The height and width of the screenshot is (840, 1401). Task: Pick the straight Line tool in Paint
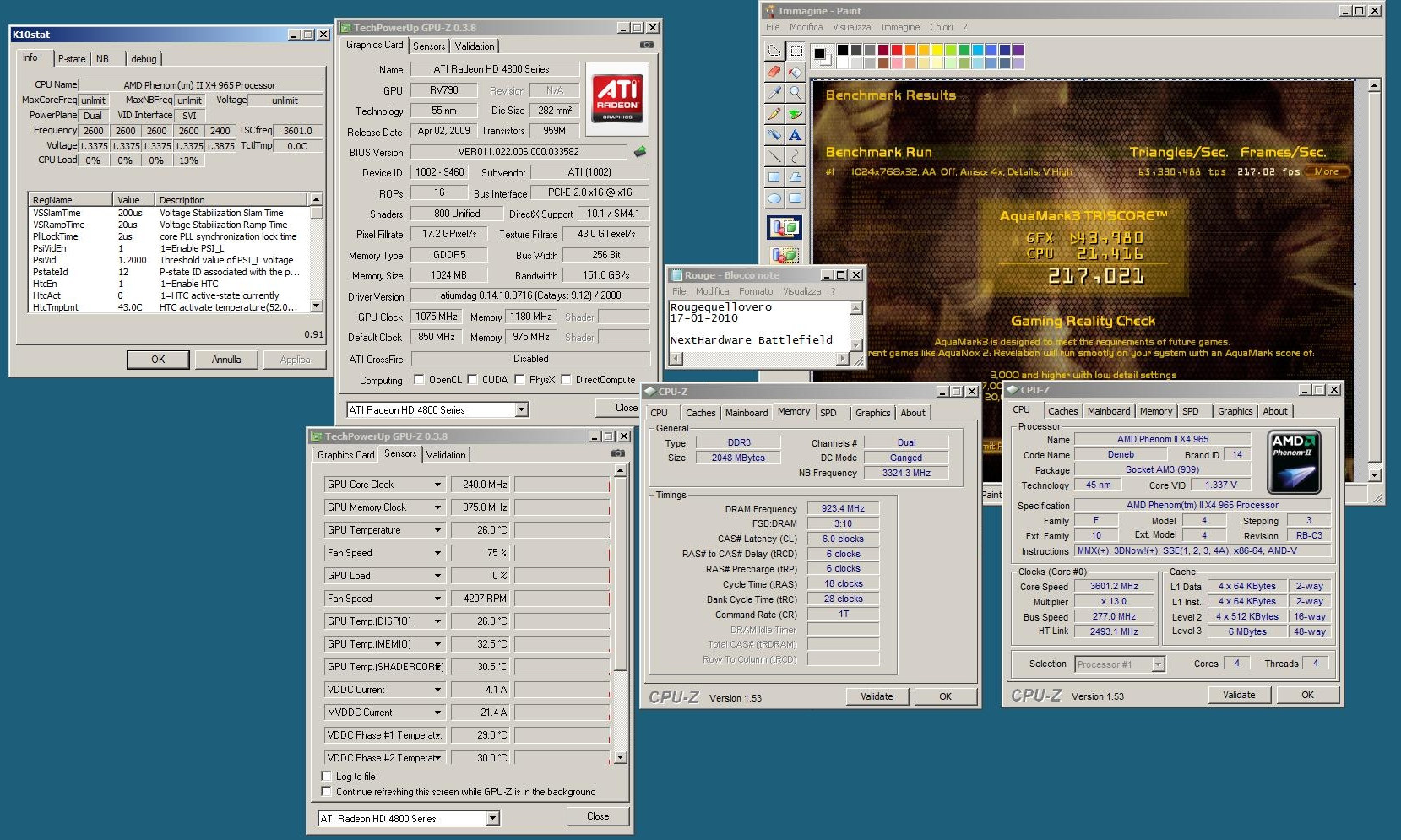[x=774, y=156]
